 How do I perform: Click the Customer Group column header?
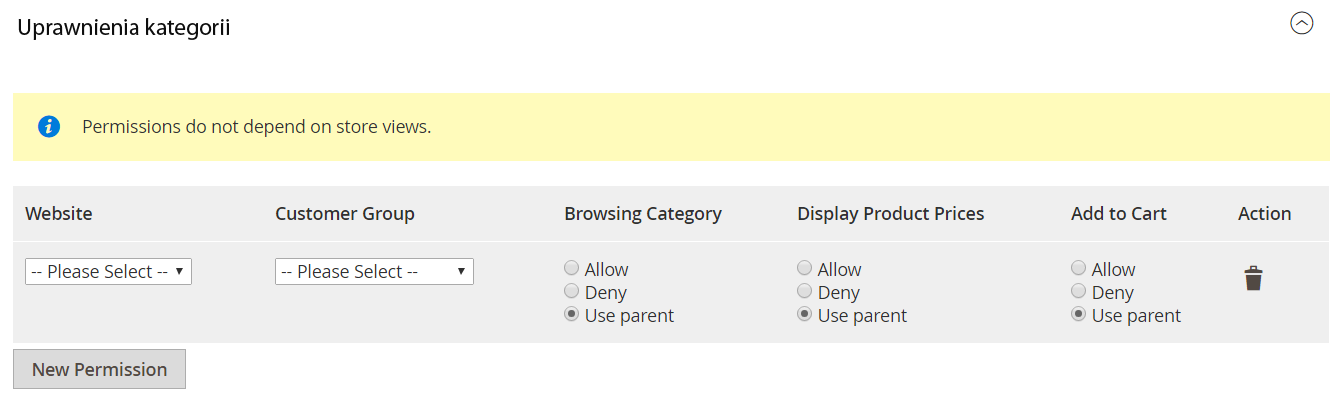tap(345, 213)
